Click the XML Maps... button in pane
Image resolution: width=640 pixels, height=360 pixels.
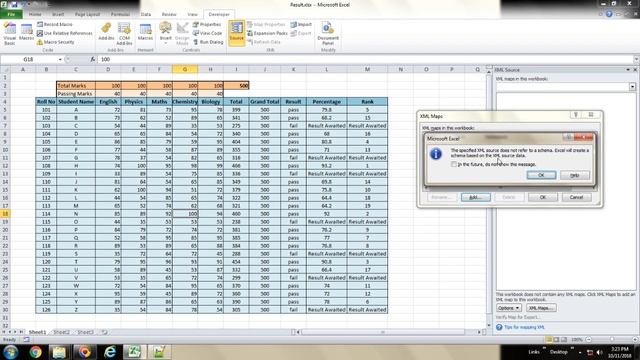[x=541, y=308]
